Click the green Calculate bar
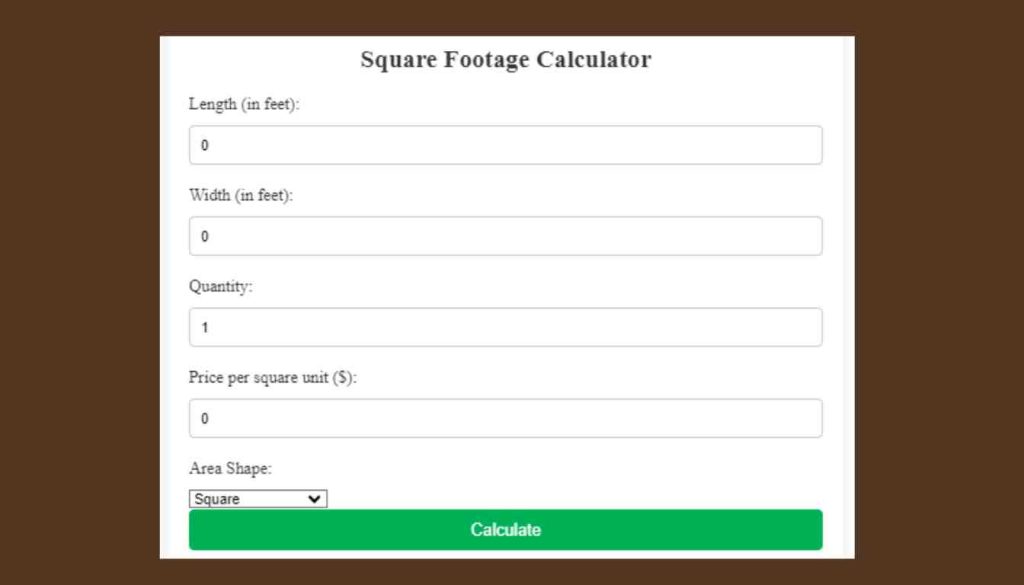1024x585 pixels. pos(505,529)
